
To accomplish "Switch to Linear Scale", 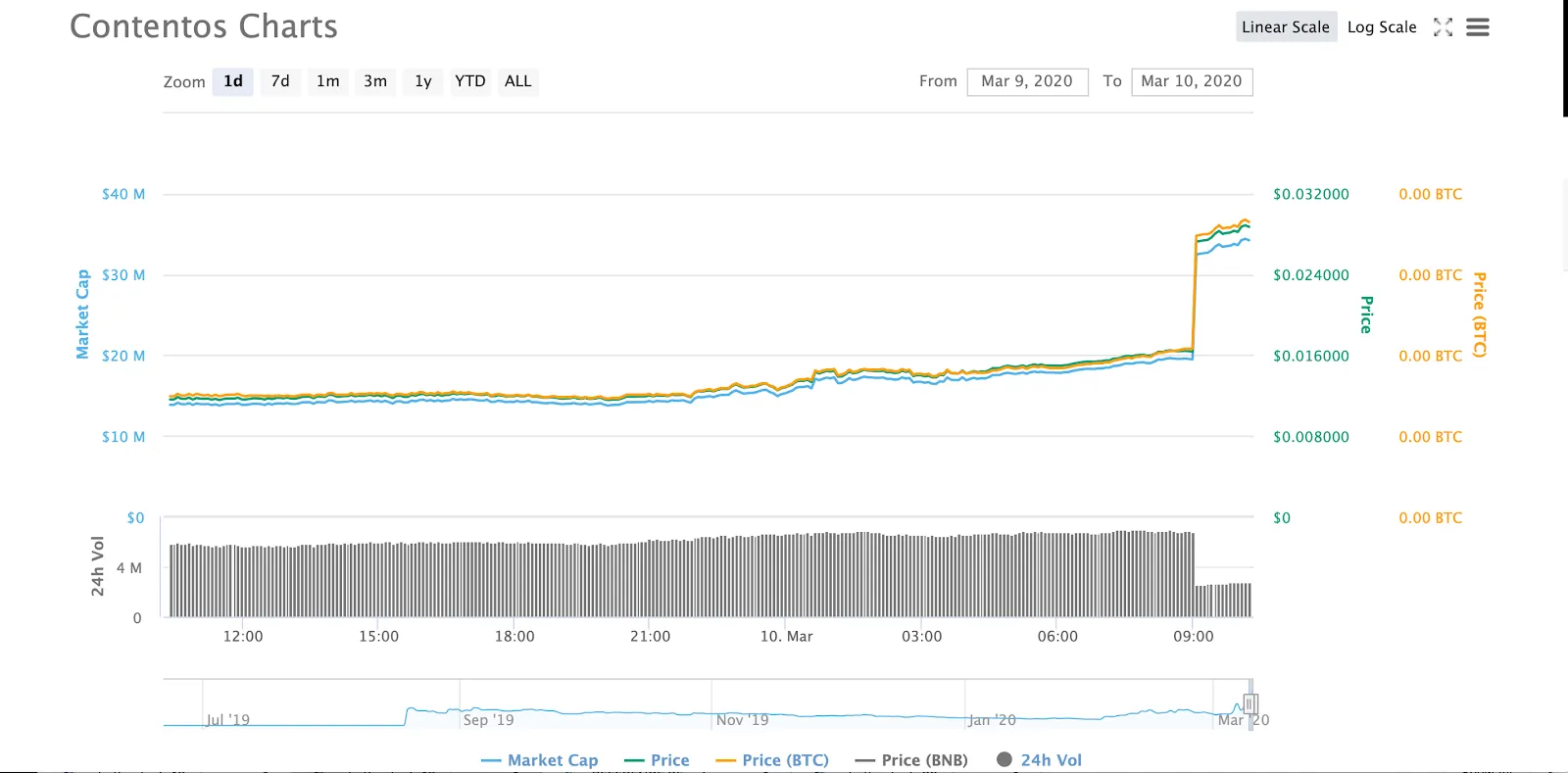I will coord(1285,27).
